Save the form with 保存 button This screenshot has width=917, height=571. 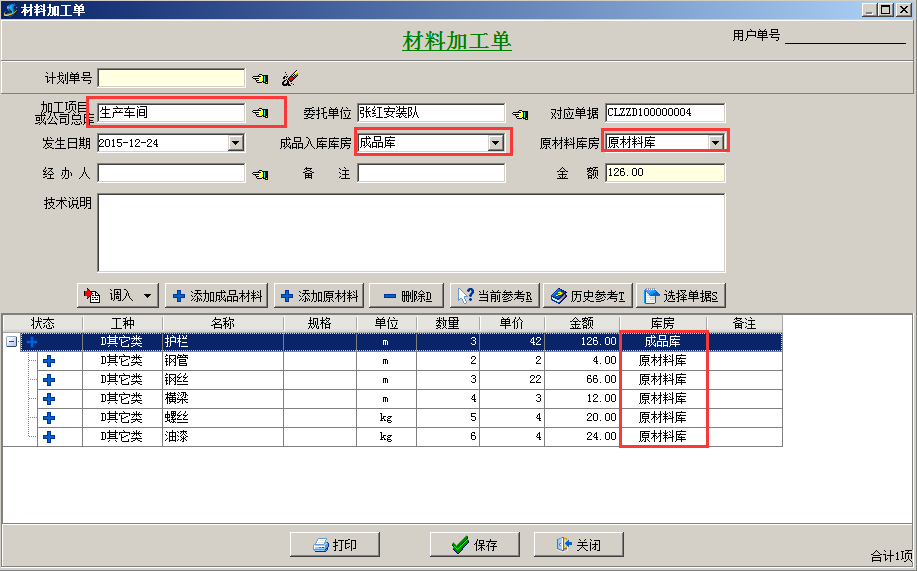[x=475, y=545]
